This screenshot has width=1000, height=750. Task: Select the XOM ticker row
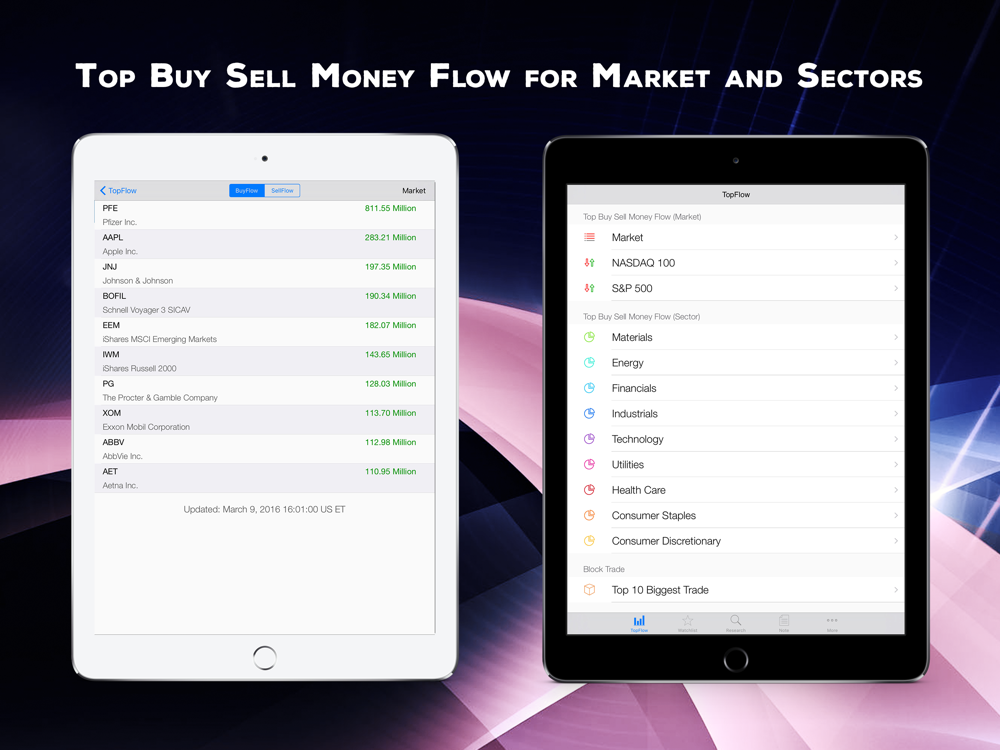[265, 420]
